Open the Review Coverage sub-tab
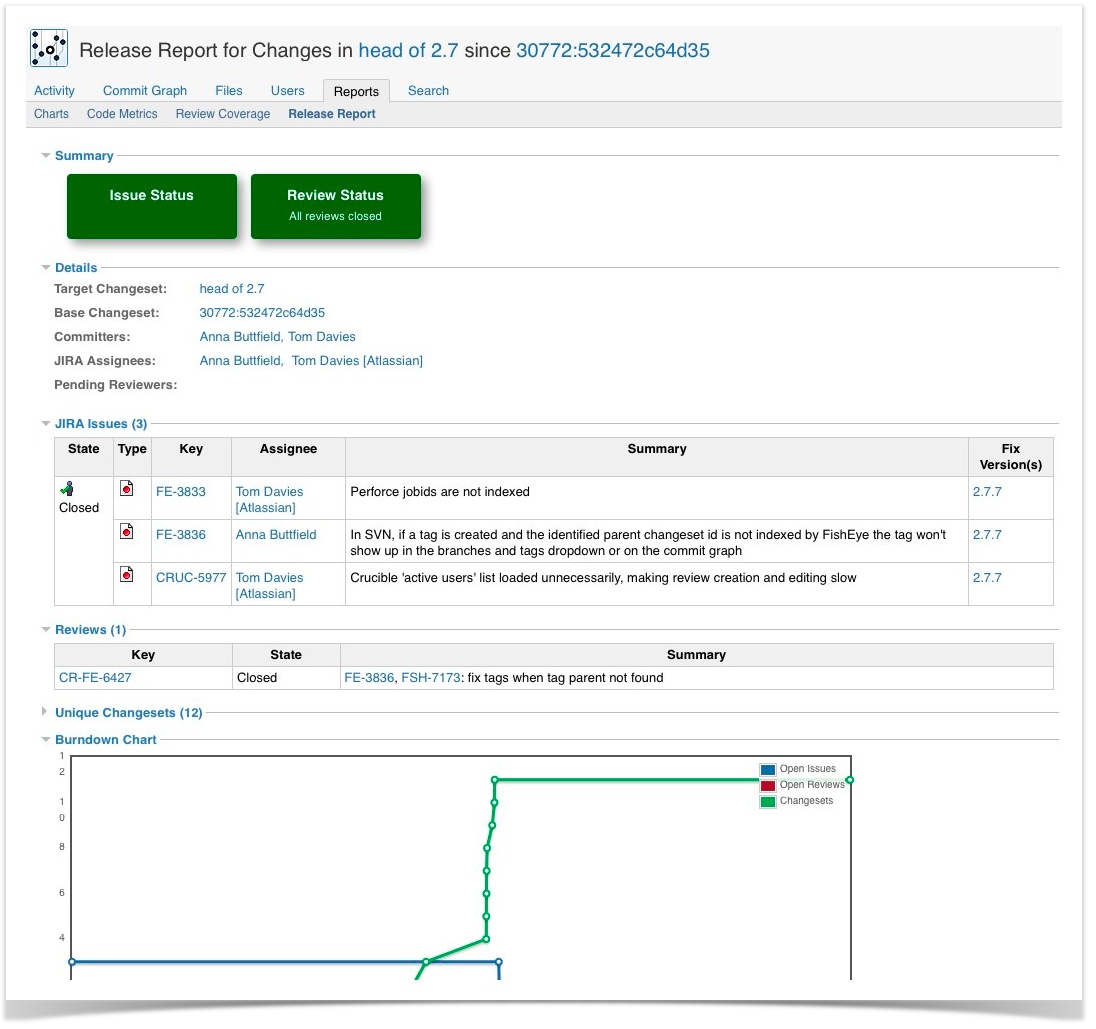1096x1029 pixels. [223, 114]
